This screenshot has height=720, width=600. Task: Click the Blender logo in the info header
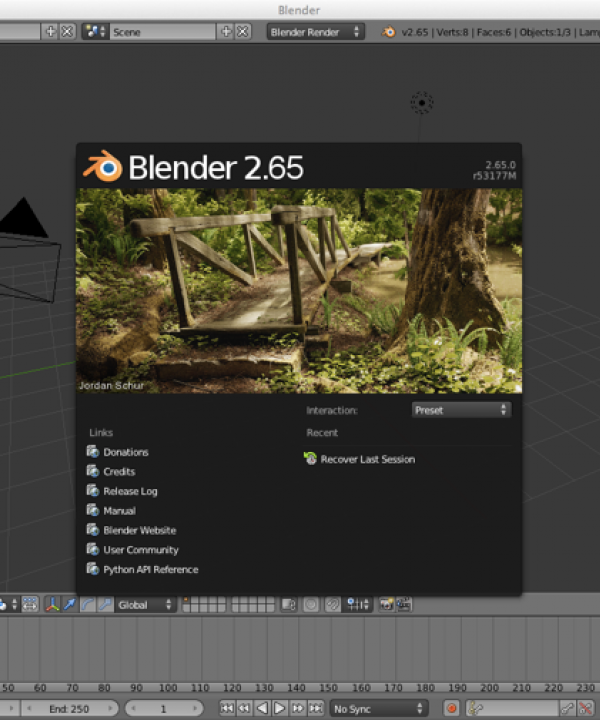(388, 32)
